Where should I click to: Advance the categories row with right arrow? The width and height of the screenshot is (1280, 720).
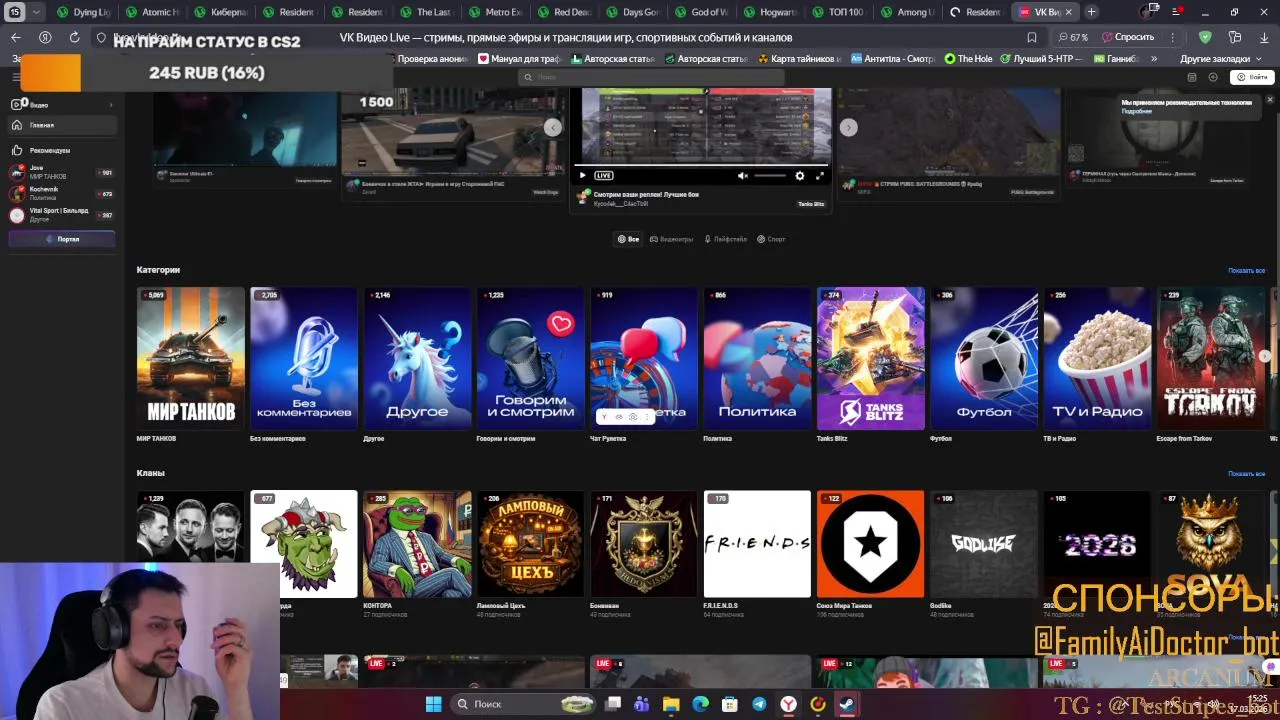pyautogui.click(x=1265, y=356)
